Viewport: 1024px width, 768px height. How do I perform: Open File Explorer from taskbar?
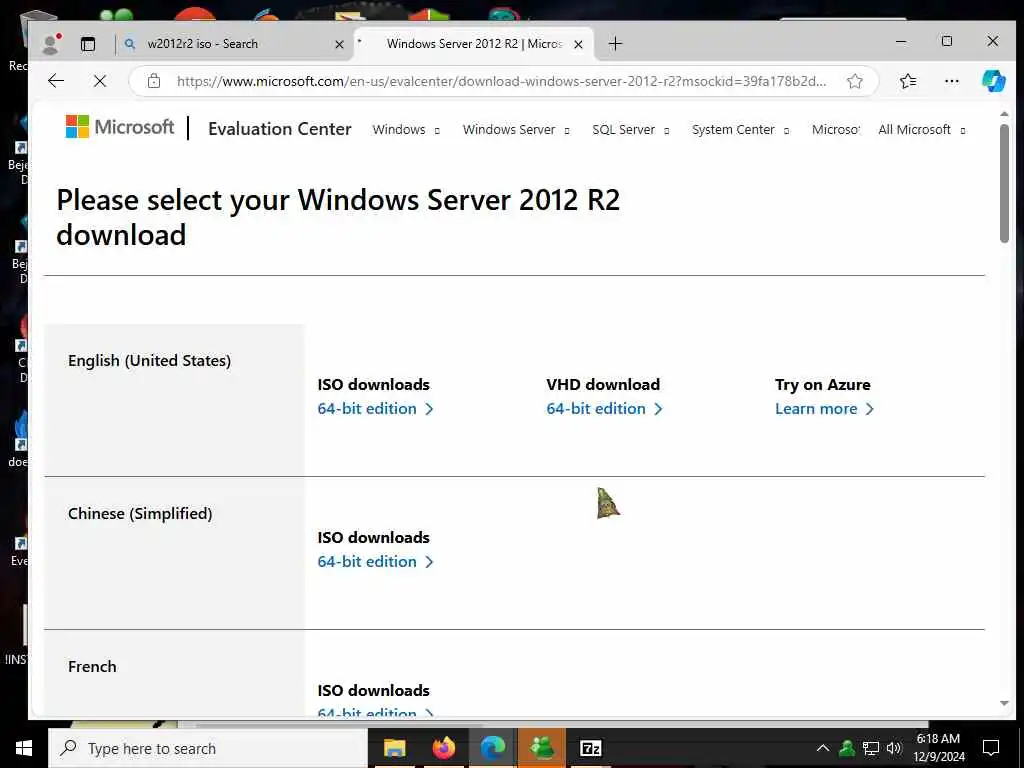click(x=394, y=748)
